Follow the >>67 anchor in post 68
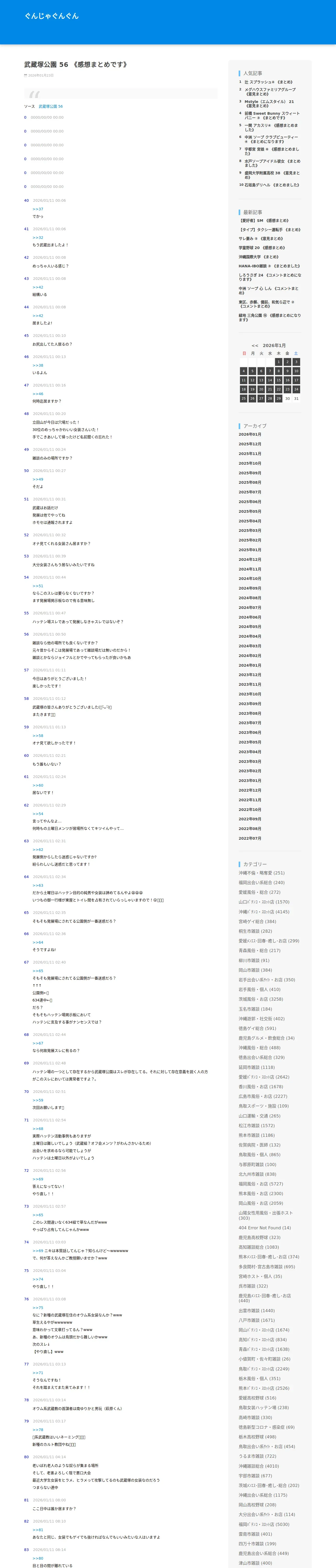The image size is (336, 1568). [x=38, y=1043]
